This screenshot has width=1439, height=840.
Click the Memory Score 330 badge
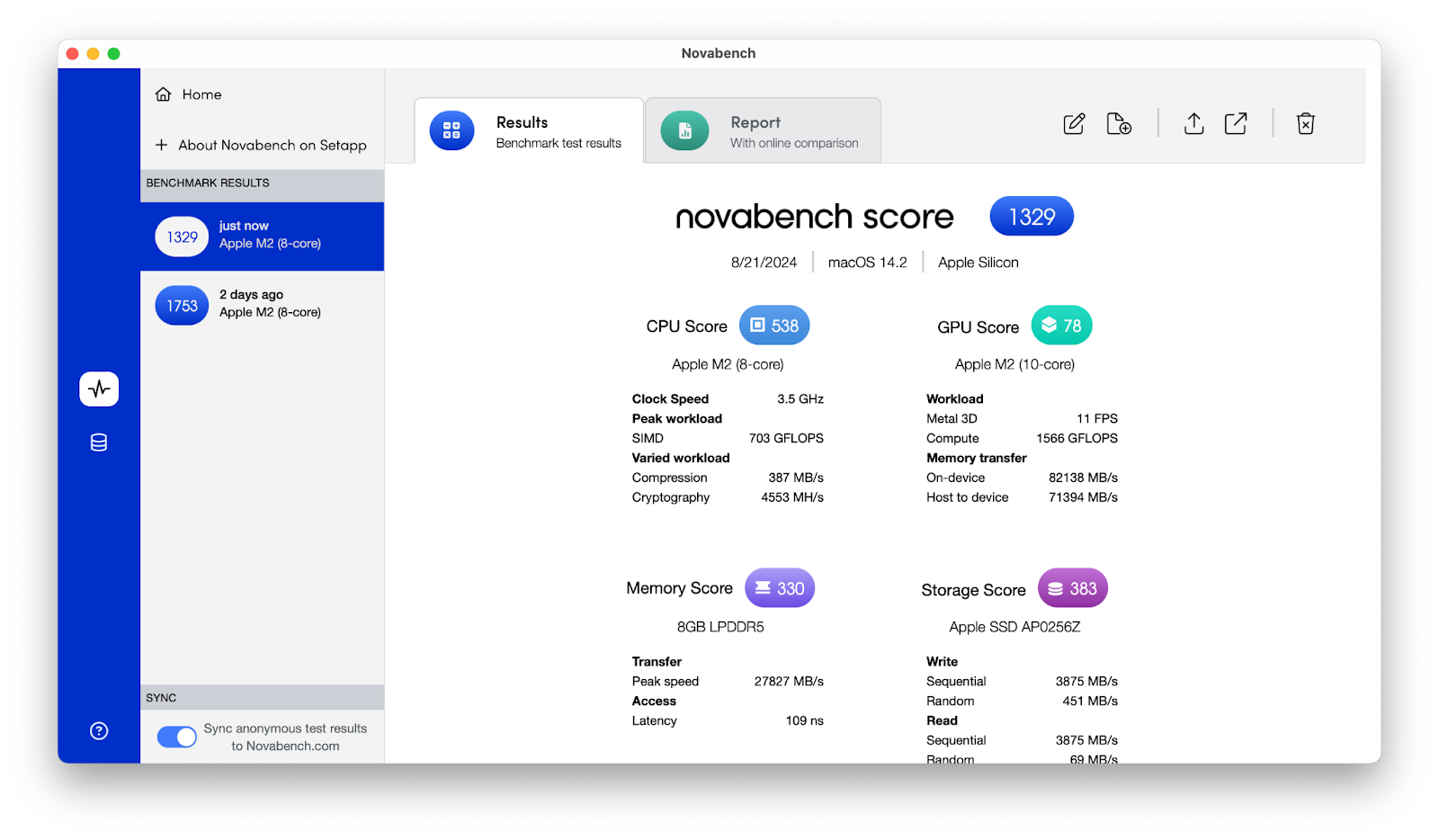tap(779, 588)
